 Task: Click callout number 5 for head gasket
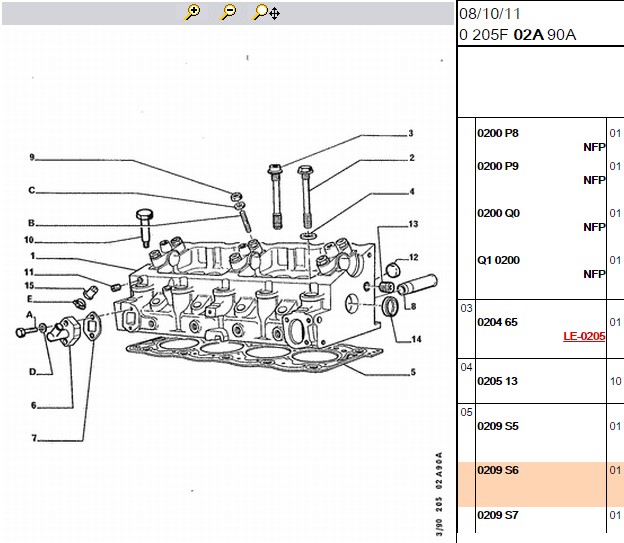413,372
